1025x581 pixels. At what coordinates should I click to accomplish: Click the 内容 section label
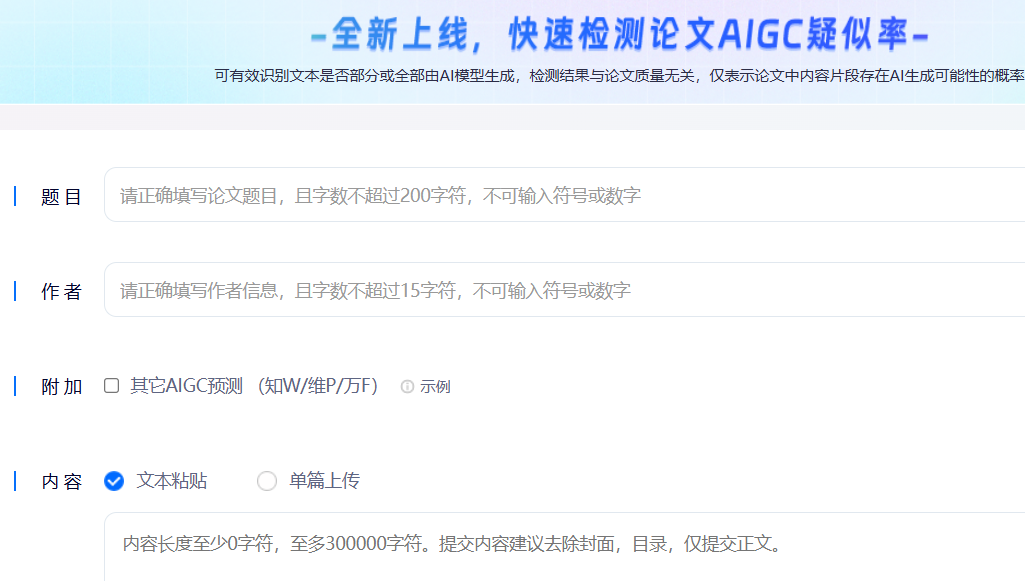point(61,482)
